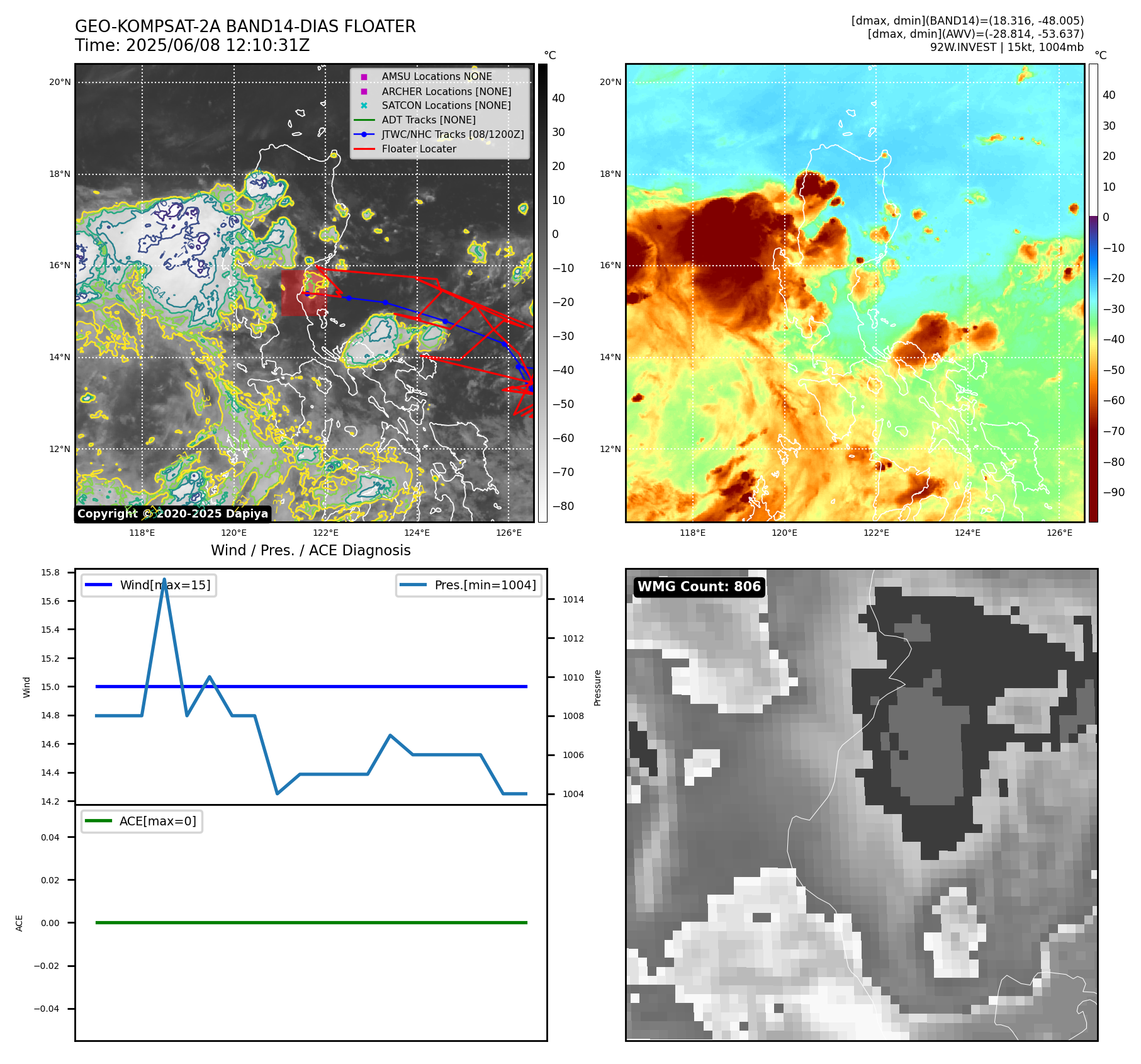The image size is (1141, 1064).
Task: Click the 'Pres.[min=1004]' legend box
Action: (x=469, y=585)
